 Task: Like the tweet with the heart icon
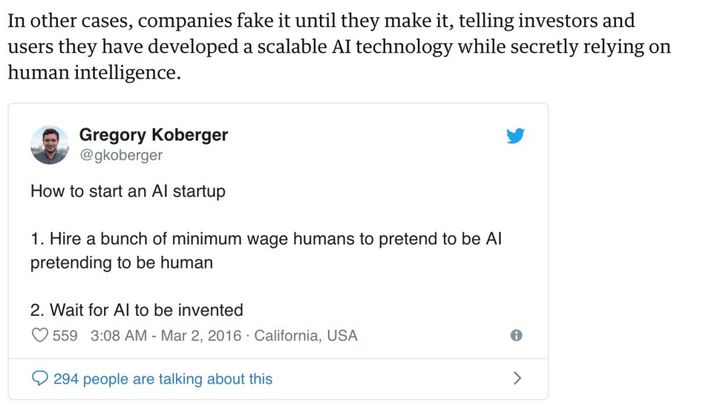coord(39,335)
